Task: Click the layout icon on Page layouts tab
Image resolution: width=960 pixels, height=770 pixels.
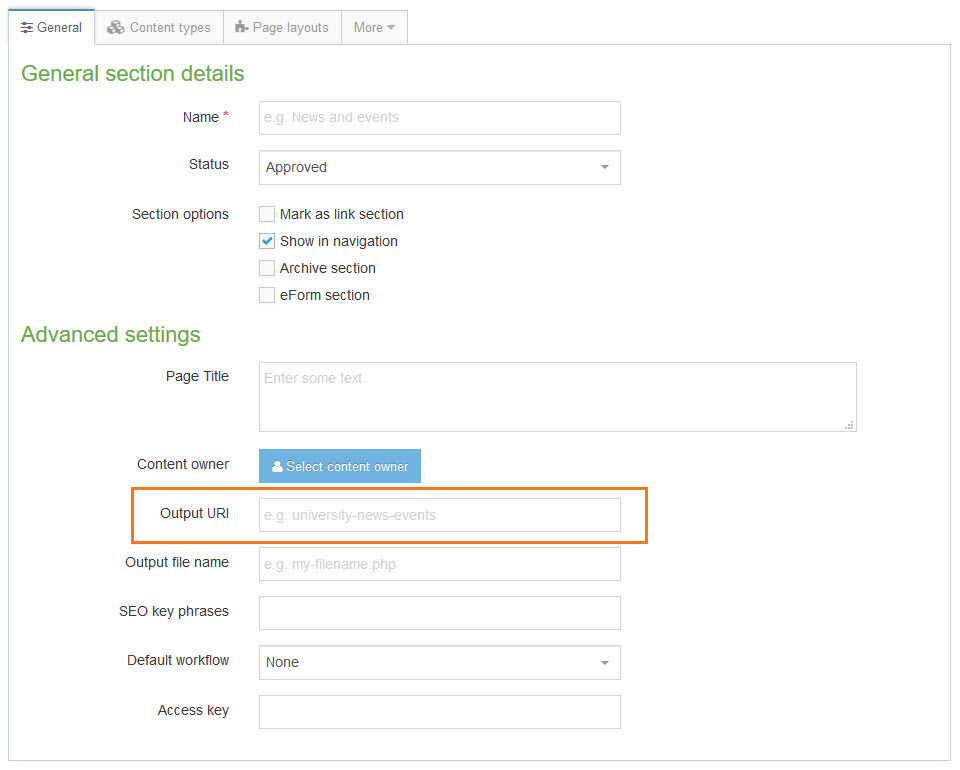Action: [241, 27]
